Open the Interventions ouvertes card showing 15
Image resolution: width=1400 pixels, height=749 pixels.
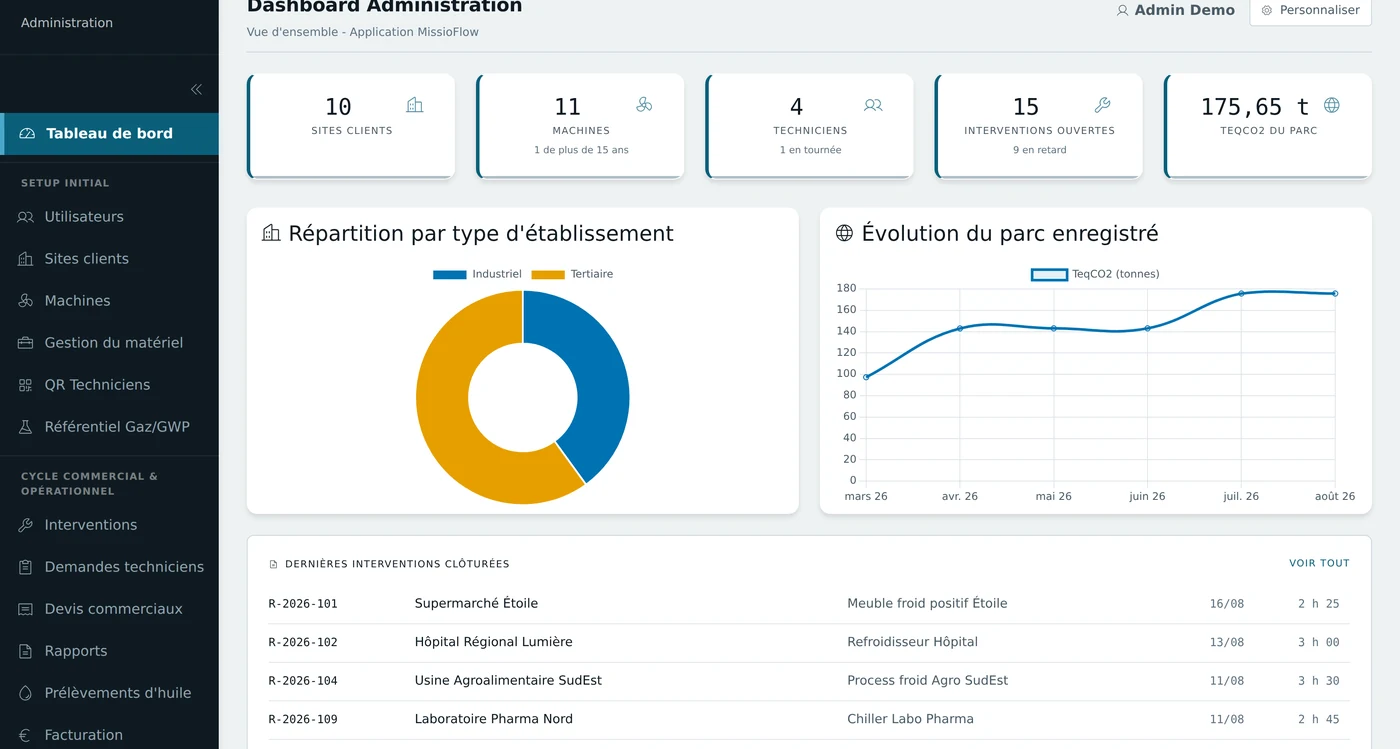pos(1038,126)
